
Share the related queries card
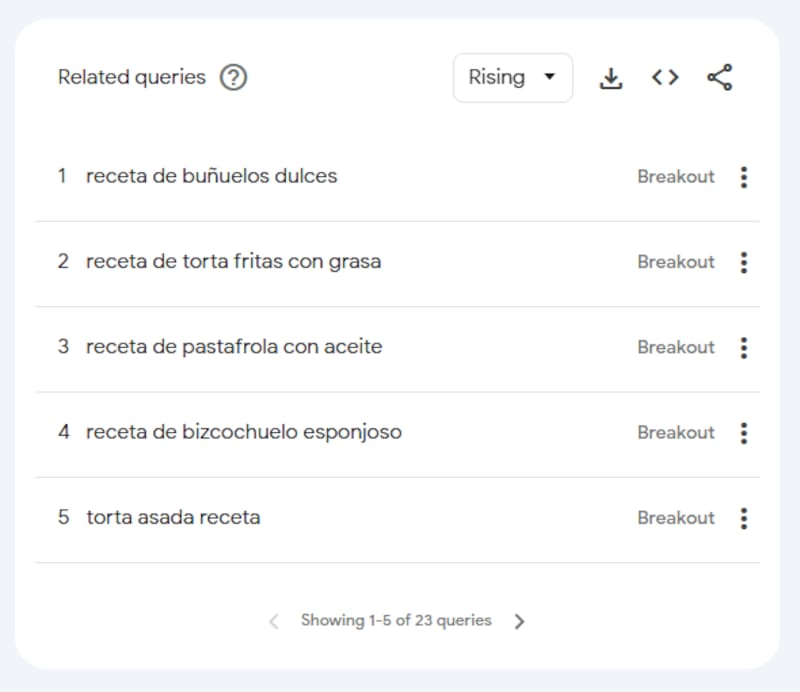[x=720, y=77]
